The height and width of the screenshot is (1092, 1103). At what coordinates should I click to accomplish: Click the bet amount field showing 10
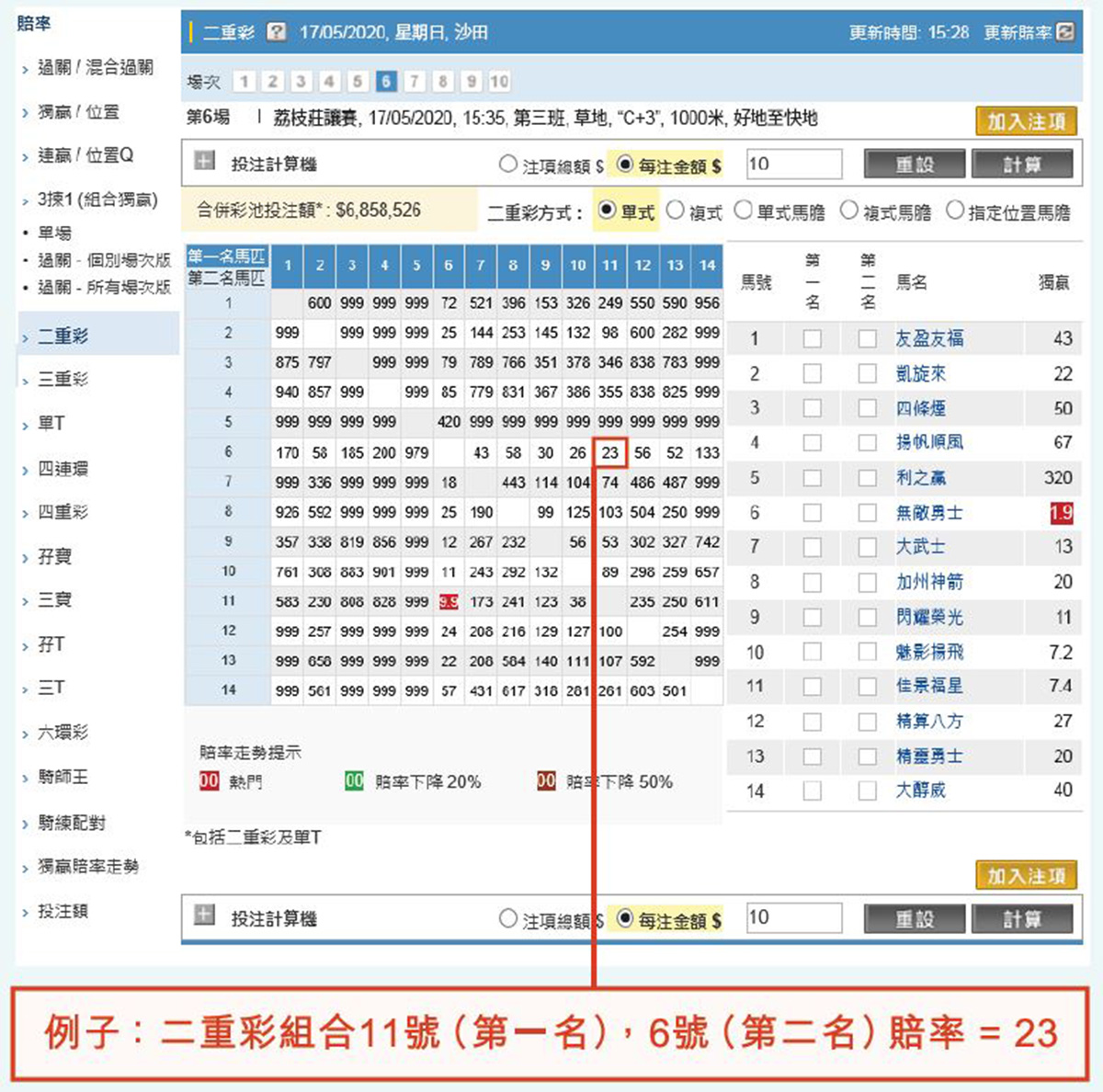tap(793, 164)
